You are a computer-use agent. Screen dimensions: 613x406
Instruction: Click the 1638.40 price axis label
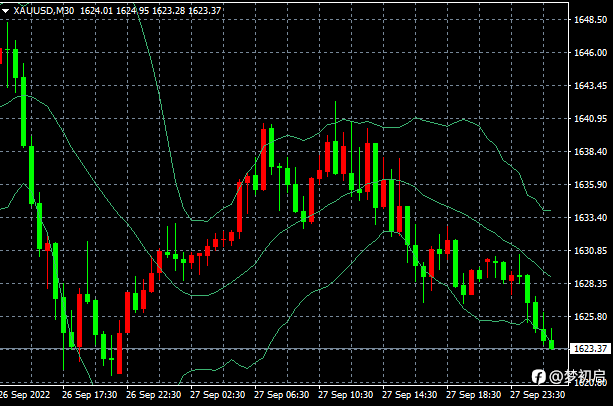(590, 152)
